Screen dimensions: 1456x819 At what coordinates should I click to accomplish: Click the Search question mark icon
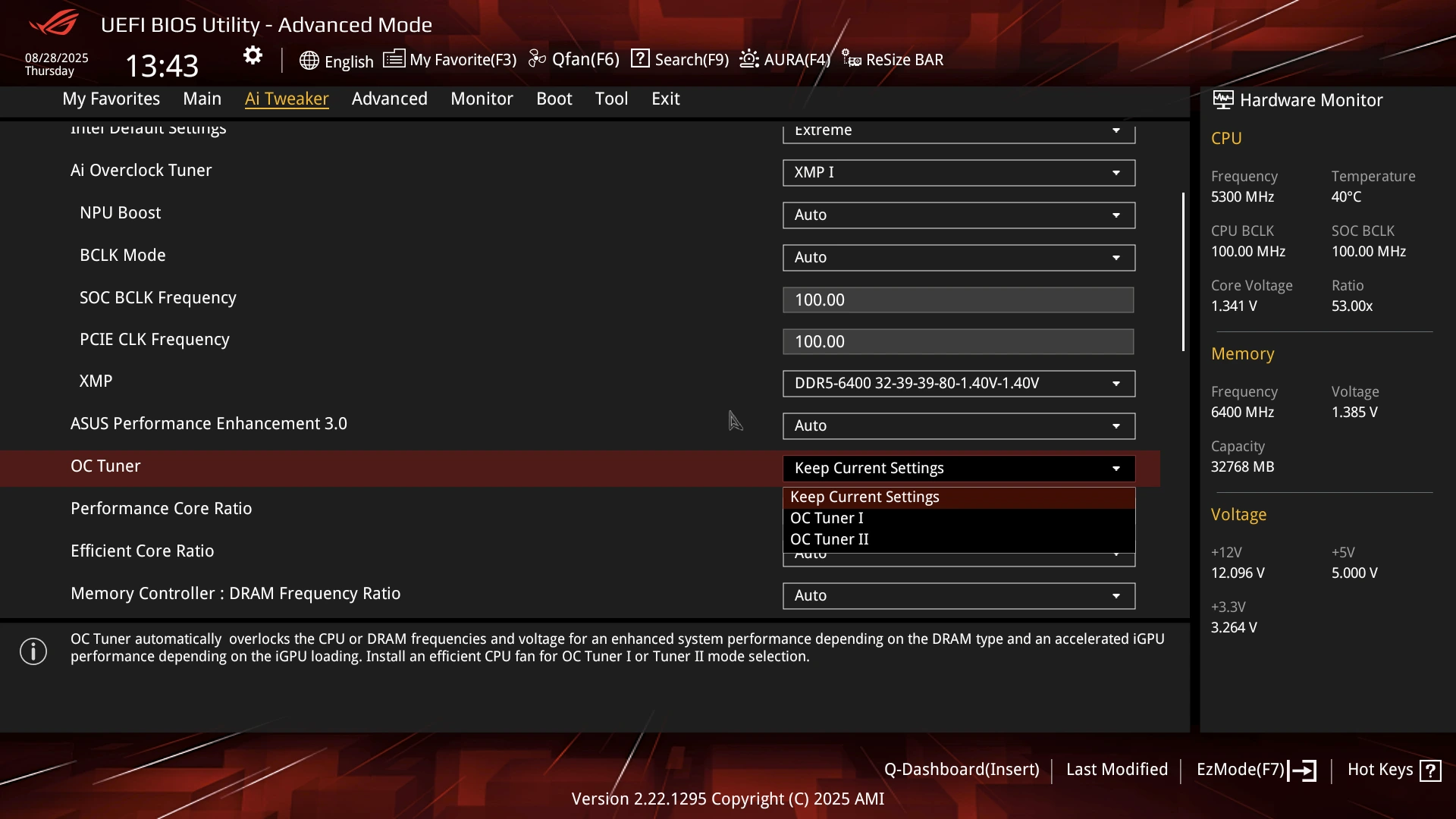coord(640,58)
